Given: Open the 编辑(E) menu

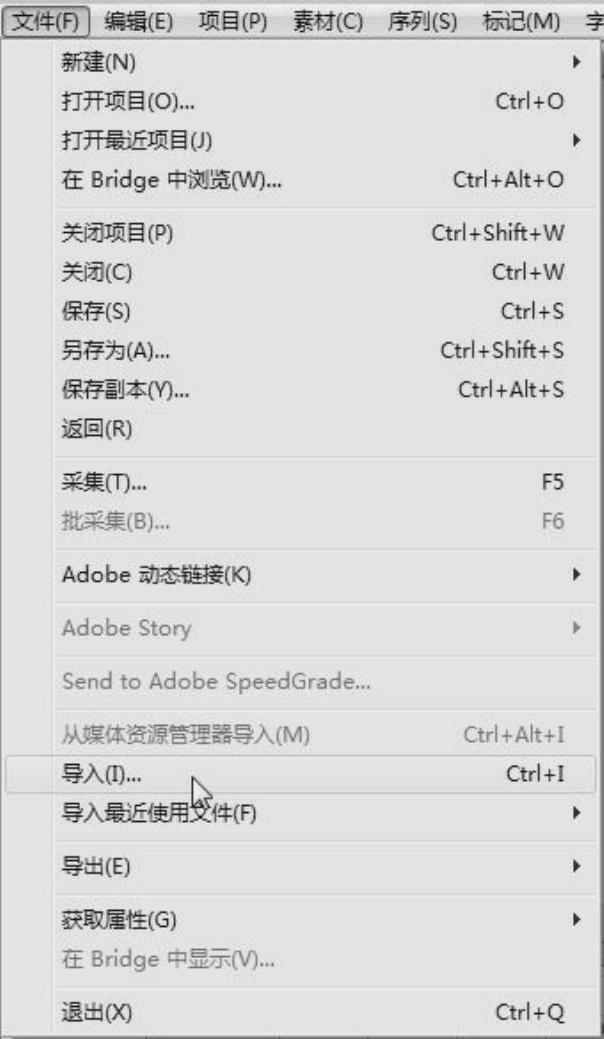Looking at the screenshot, I should [138, 20].
